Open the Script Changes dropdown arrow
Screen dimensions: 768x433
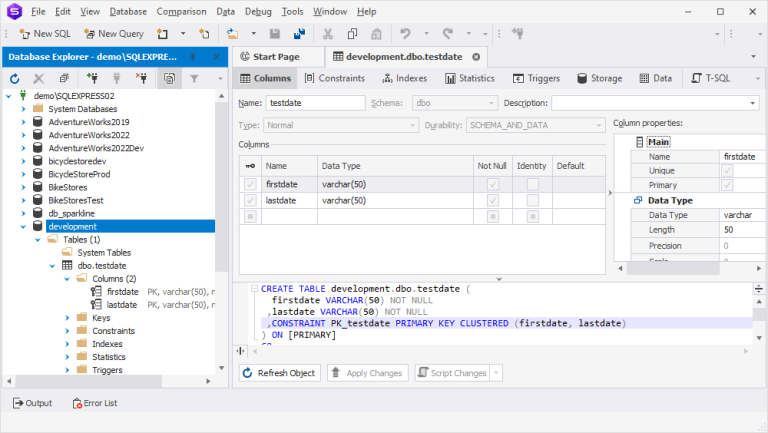[496, 373]
